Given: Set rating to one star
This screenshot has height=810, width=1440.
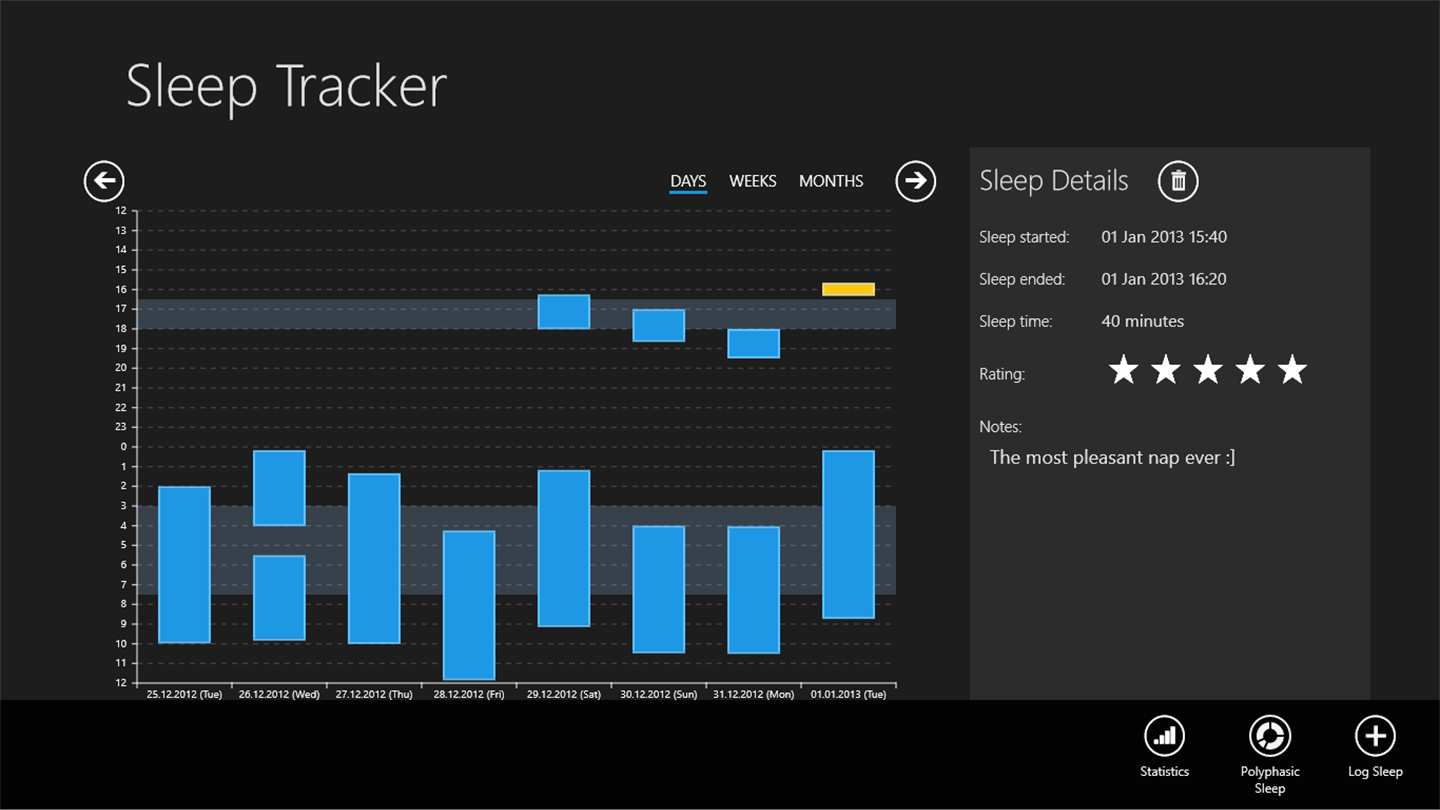Looking at the screenshot, I should coord(1124,370).
